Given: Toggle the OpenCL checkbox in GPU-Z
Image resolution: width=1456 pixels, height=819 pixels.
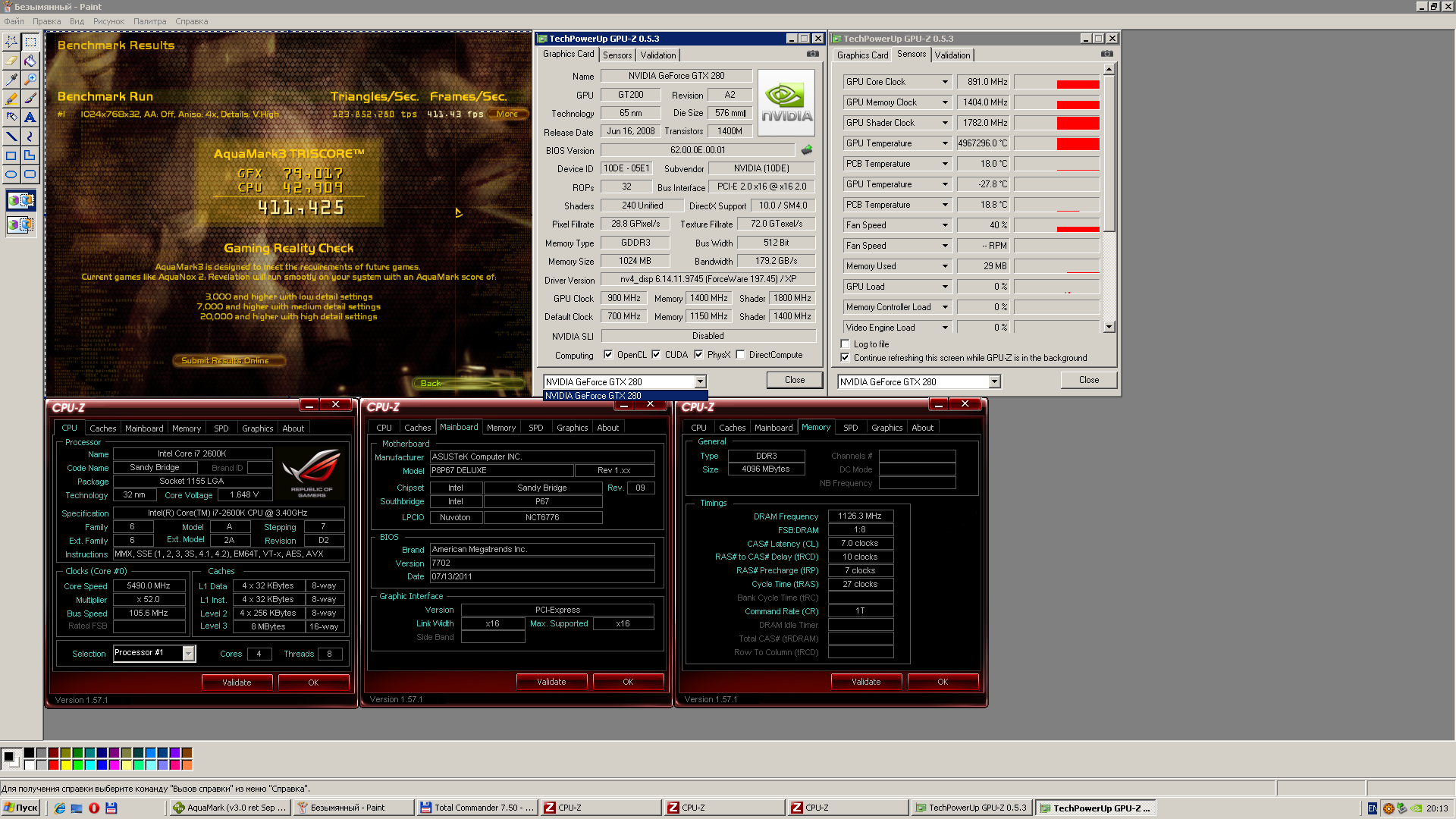Looking at the screenshot, I should (x=608, y=354).
